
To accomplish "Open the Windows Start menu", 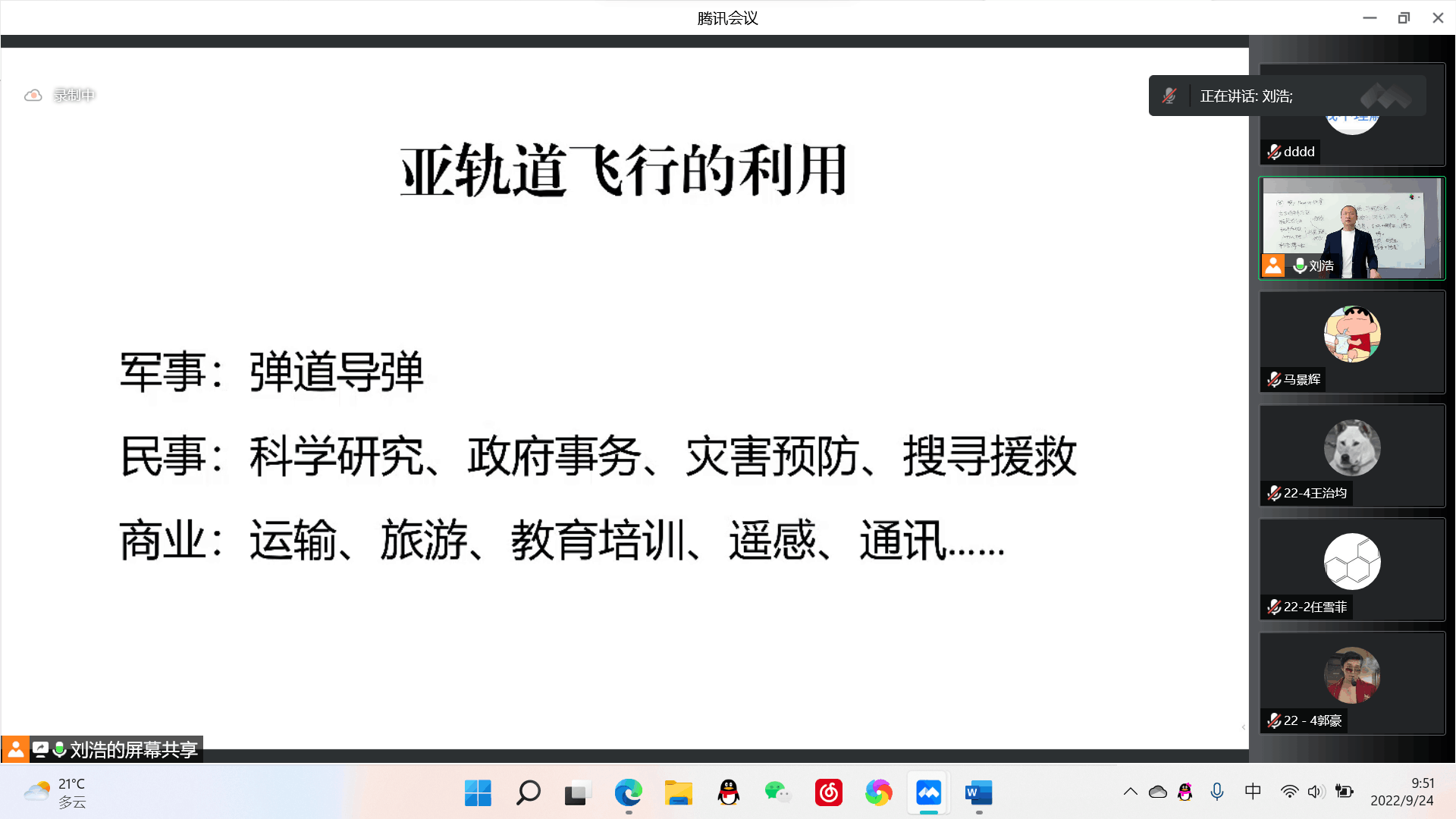I will click(478, 793).
